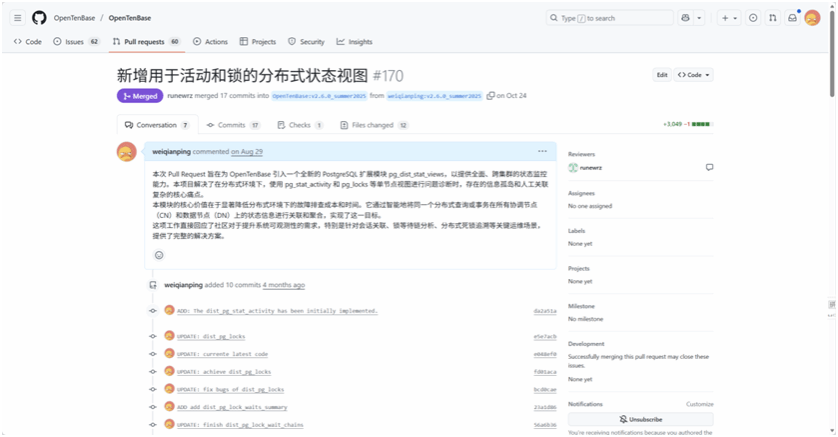Open the Copilot icon in header

(x=687, y=18)
